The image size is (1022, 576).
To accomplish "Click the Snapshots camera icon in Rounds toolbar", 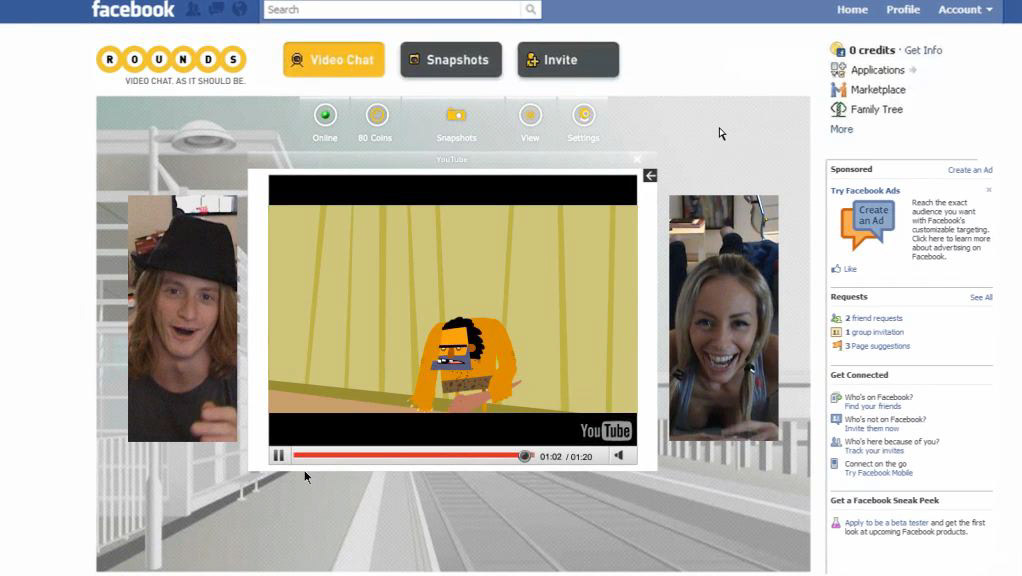I will [x=456, y=115].
